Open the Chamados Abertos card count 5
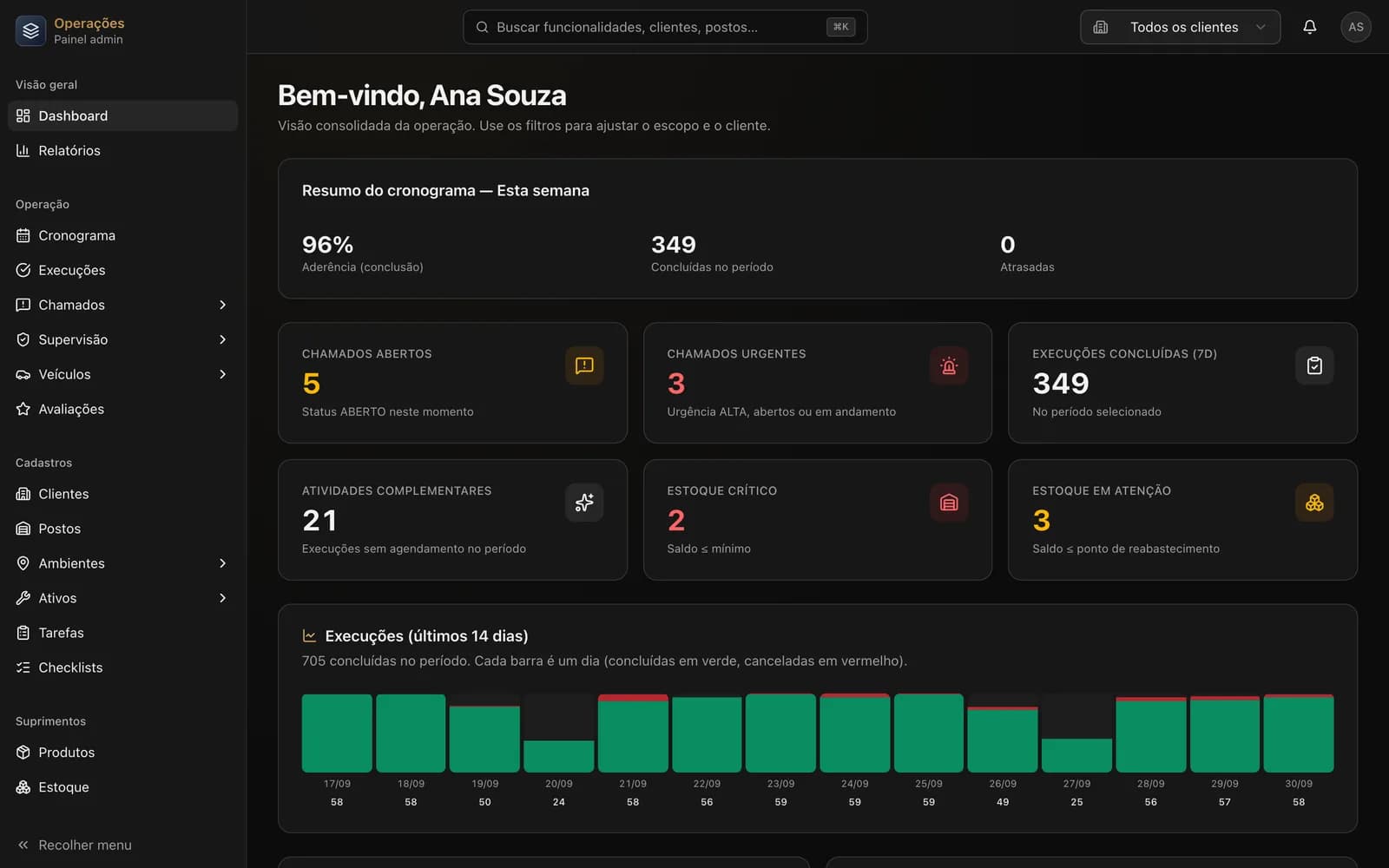This screenshot has width=1389, height=868. [311, 383]
